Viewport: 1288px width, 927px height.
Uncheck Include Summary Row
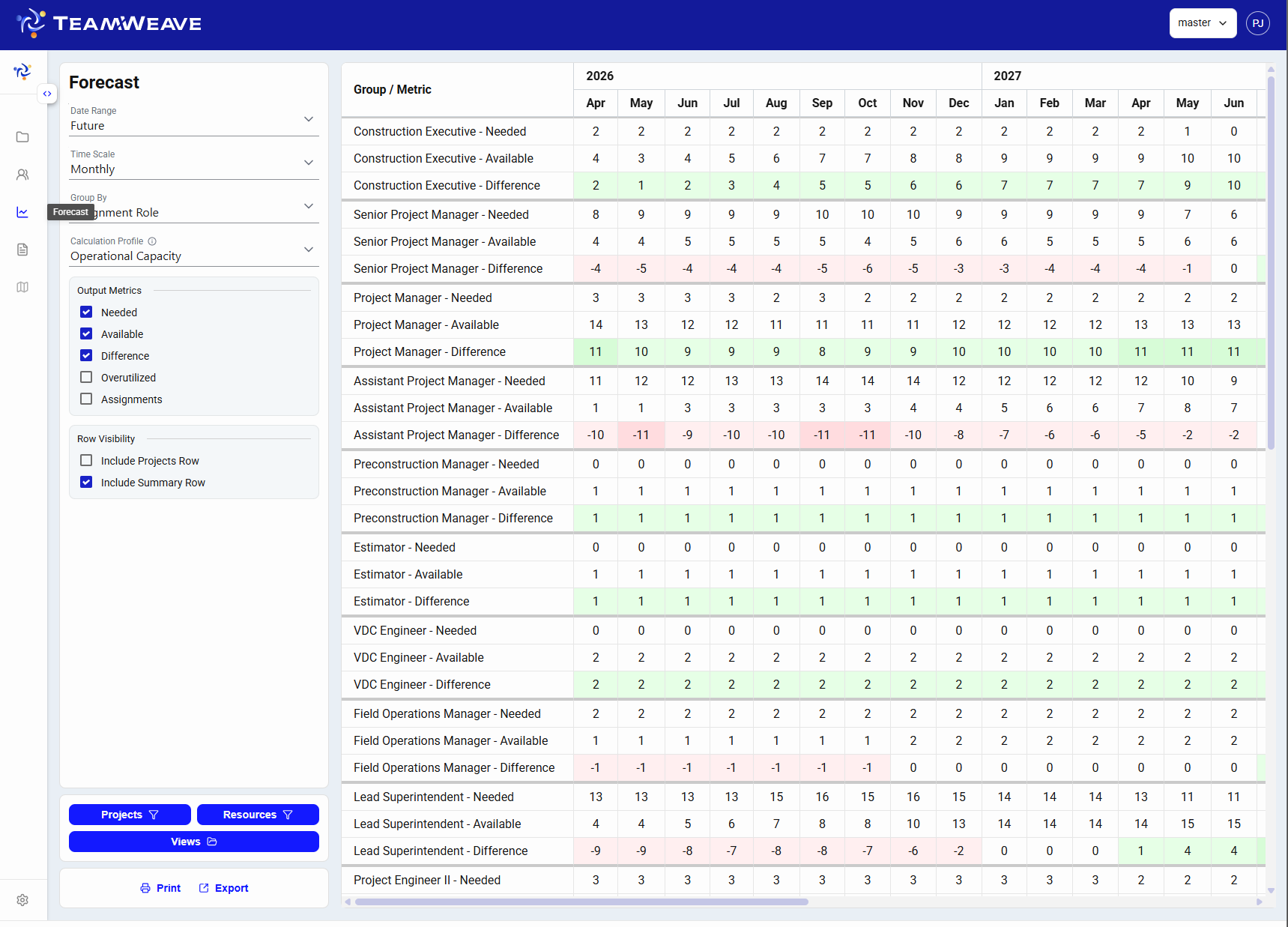click(86, 482)
